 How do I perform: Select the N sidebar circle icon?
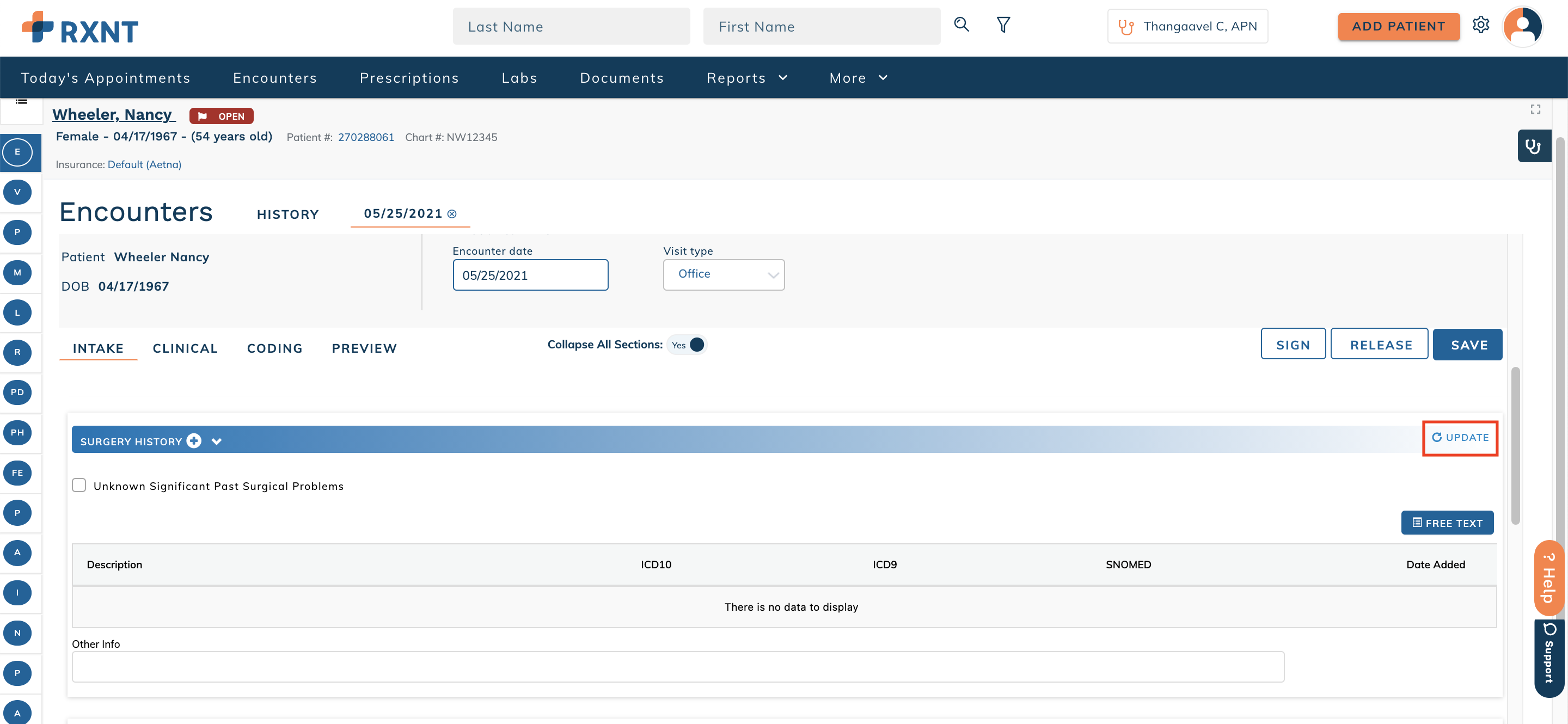pos(17,633)
